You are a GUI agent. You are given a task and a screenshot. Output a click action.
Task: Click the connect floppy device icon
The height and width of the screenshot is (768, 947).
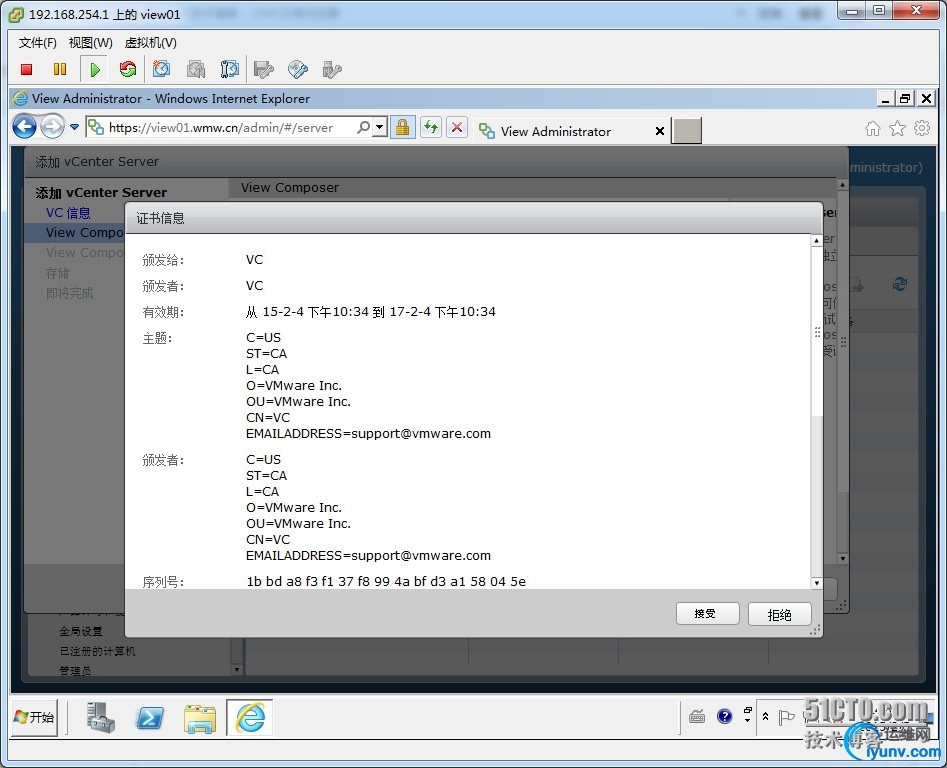click(264, 69)
